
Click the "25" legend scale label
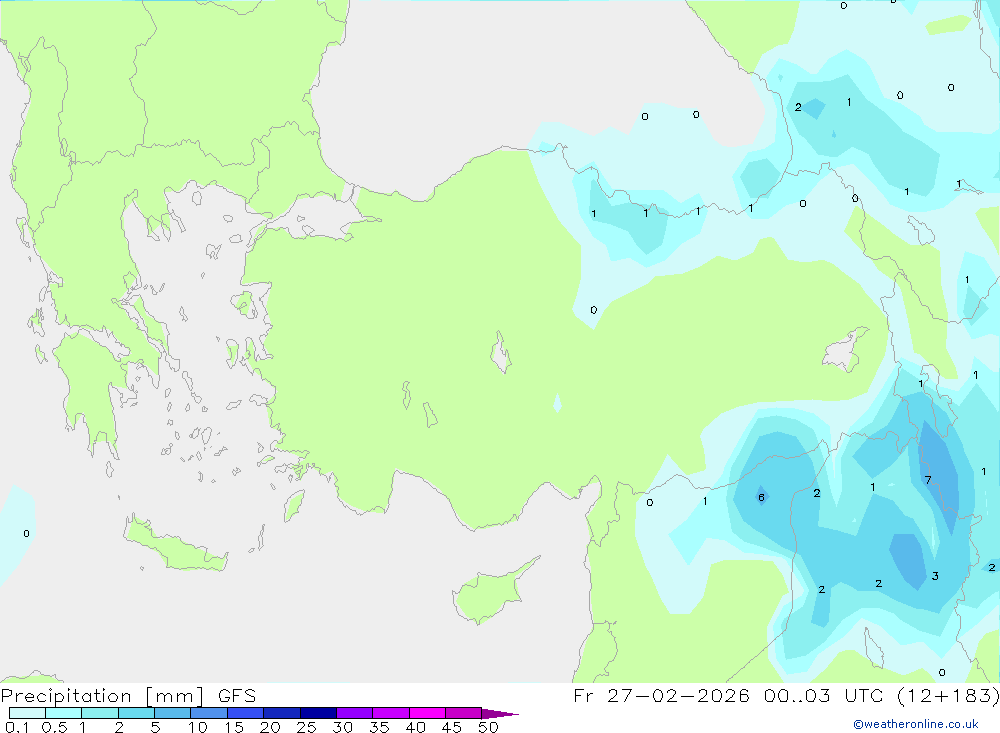pyautogui.click(x=306, y=727)
